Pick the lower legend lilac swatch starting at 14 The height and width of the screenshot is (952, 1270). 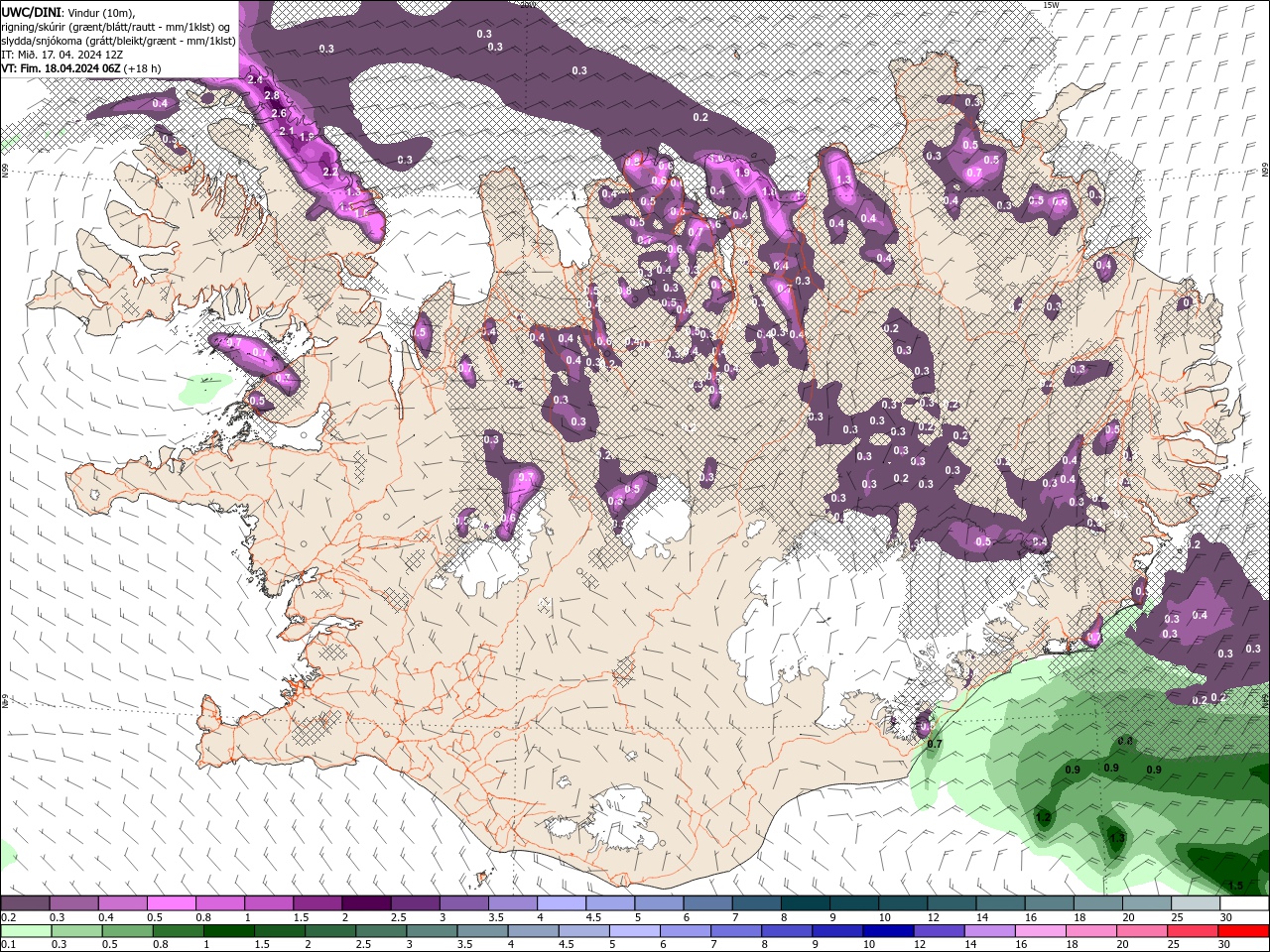point(988,930)
